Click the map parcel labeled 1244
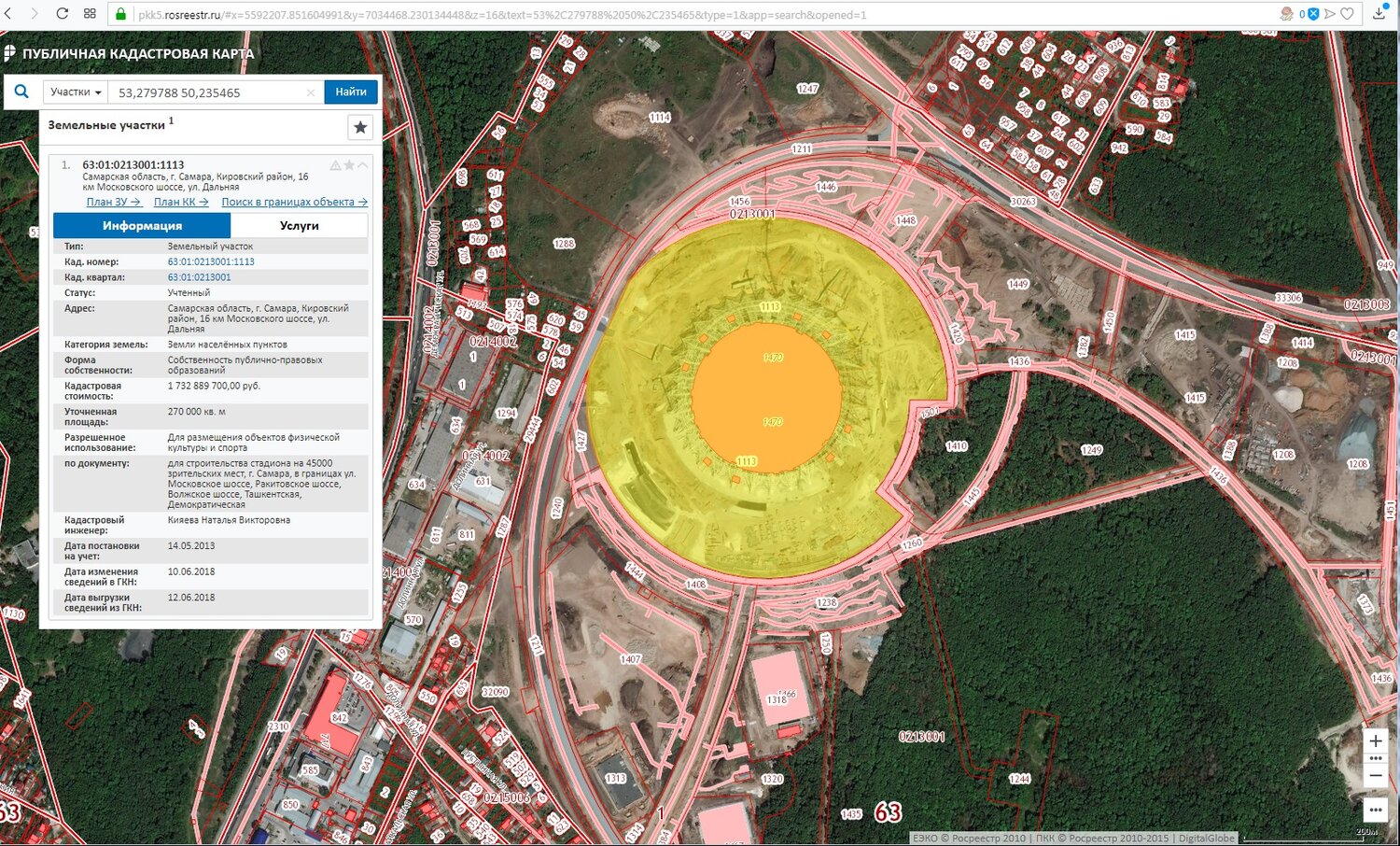 (x=1019, y=779)
